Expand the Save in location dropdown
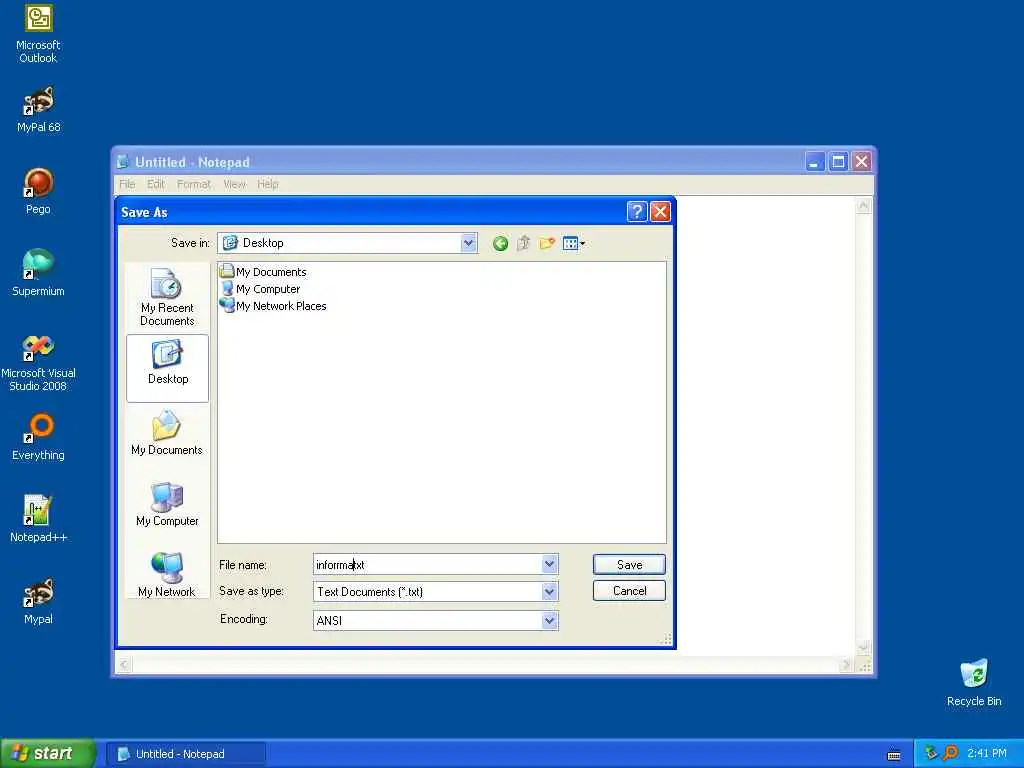Viewport: 1024px width, 768px height. coord(468,243)
